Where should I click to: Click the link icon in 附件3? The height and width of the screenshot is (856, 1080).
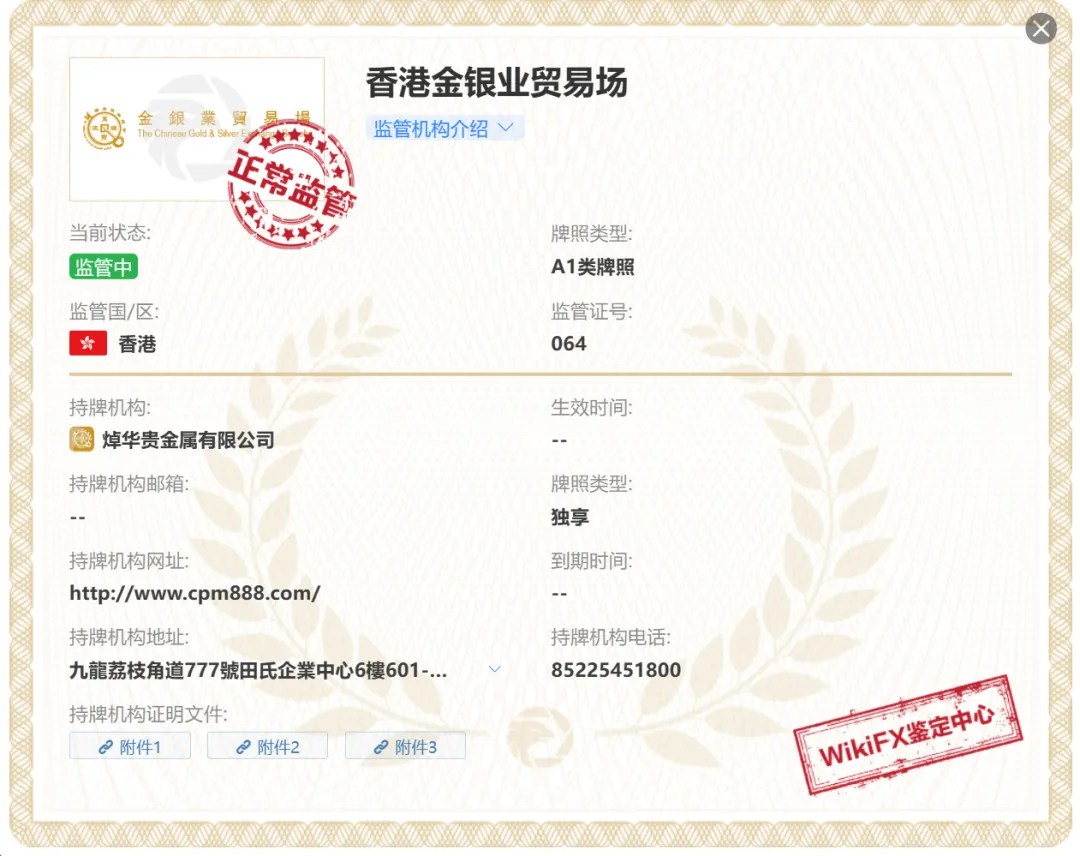(381, 747)
